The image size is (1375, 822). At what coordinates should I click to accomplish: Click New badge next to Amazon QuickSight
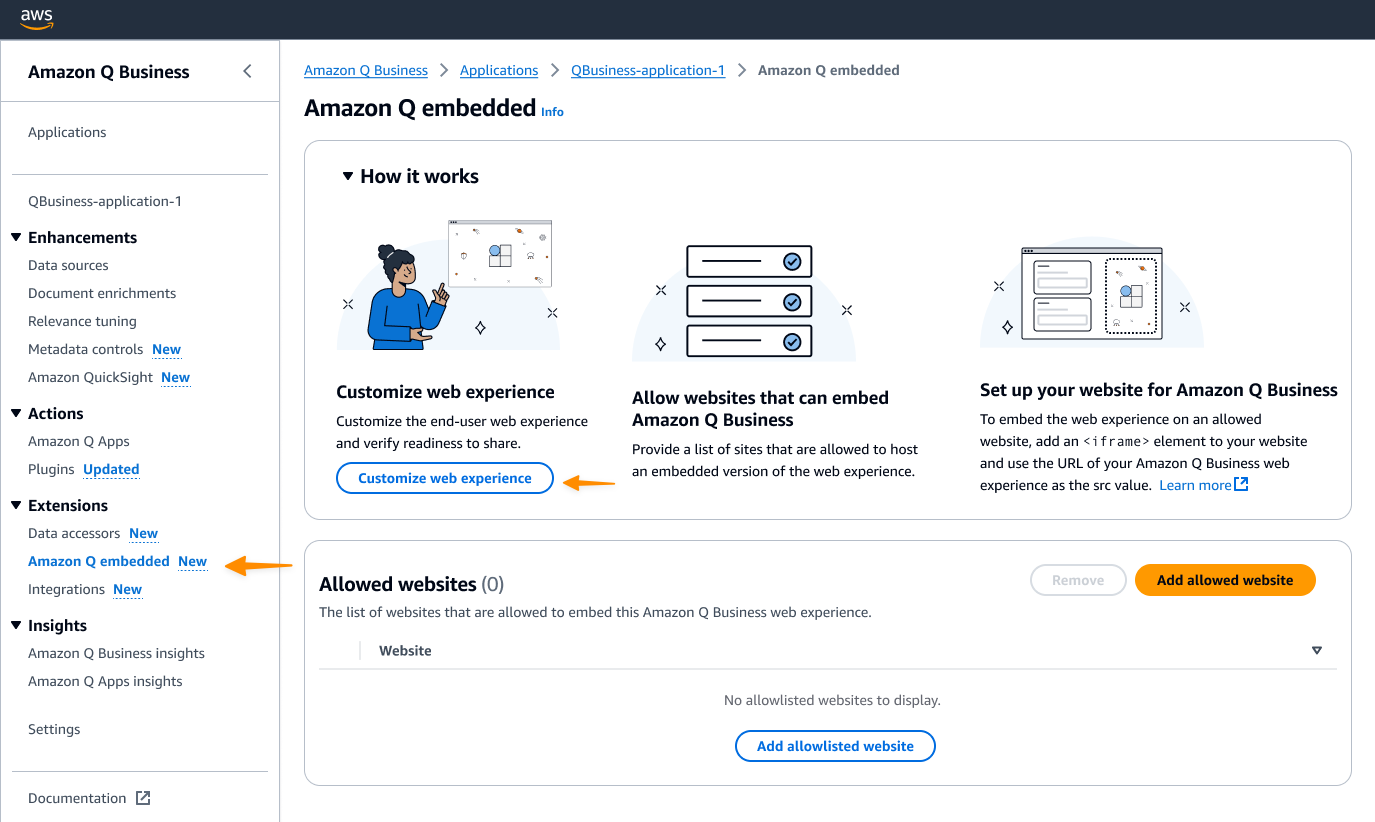[175, 377]
